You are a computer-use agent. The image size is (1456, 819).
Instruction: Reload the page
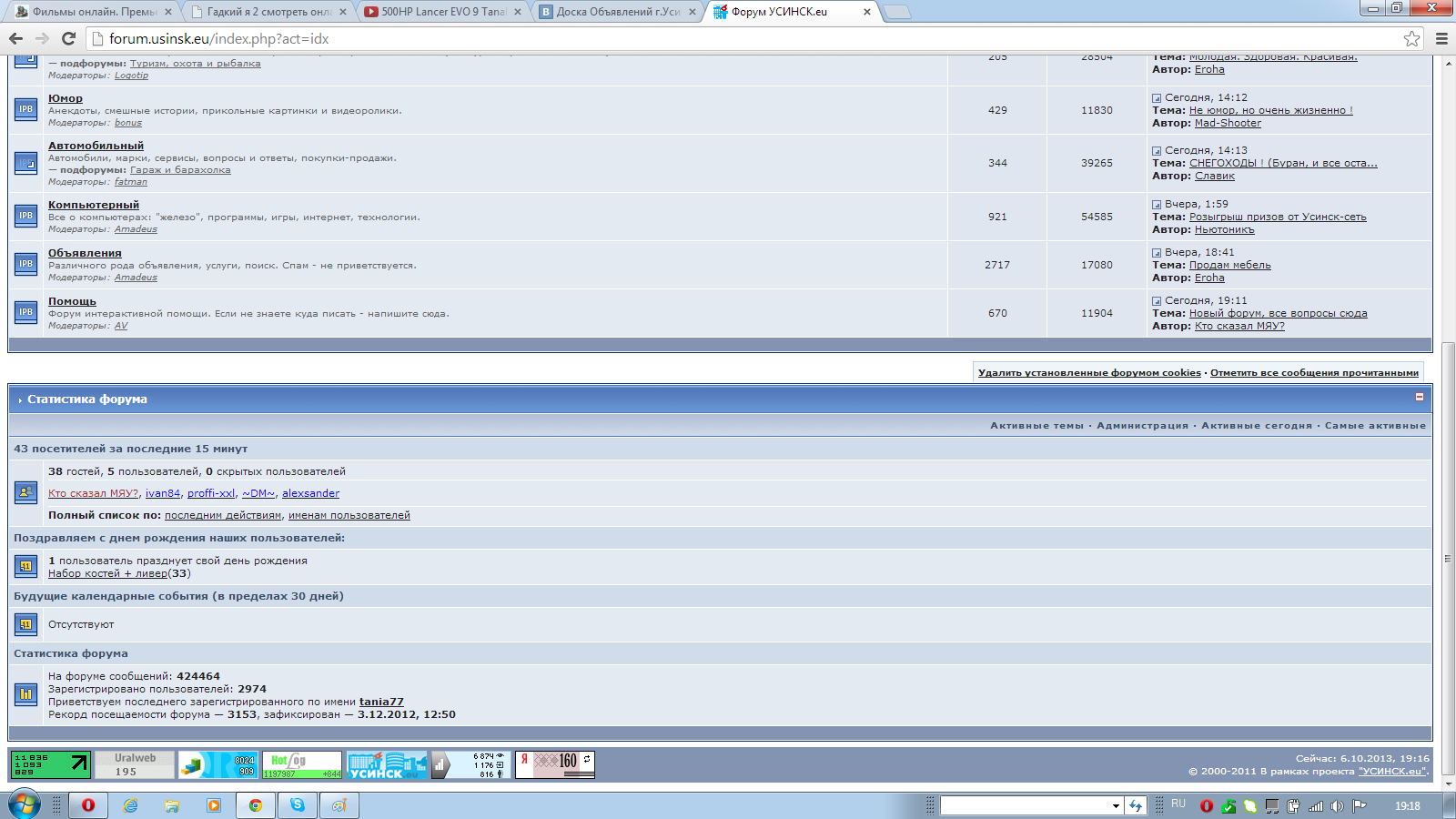[x=68, y=38]
